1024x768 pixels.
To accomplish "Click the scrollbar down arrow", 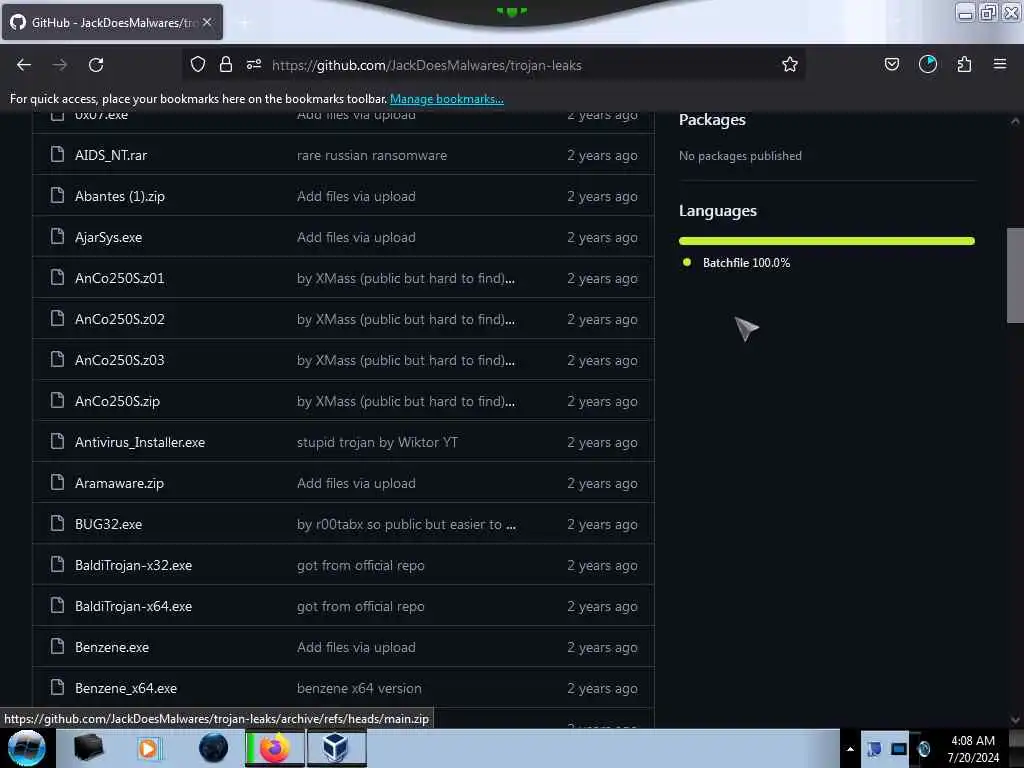I will pos(1015,719).
